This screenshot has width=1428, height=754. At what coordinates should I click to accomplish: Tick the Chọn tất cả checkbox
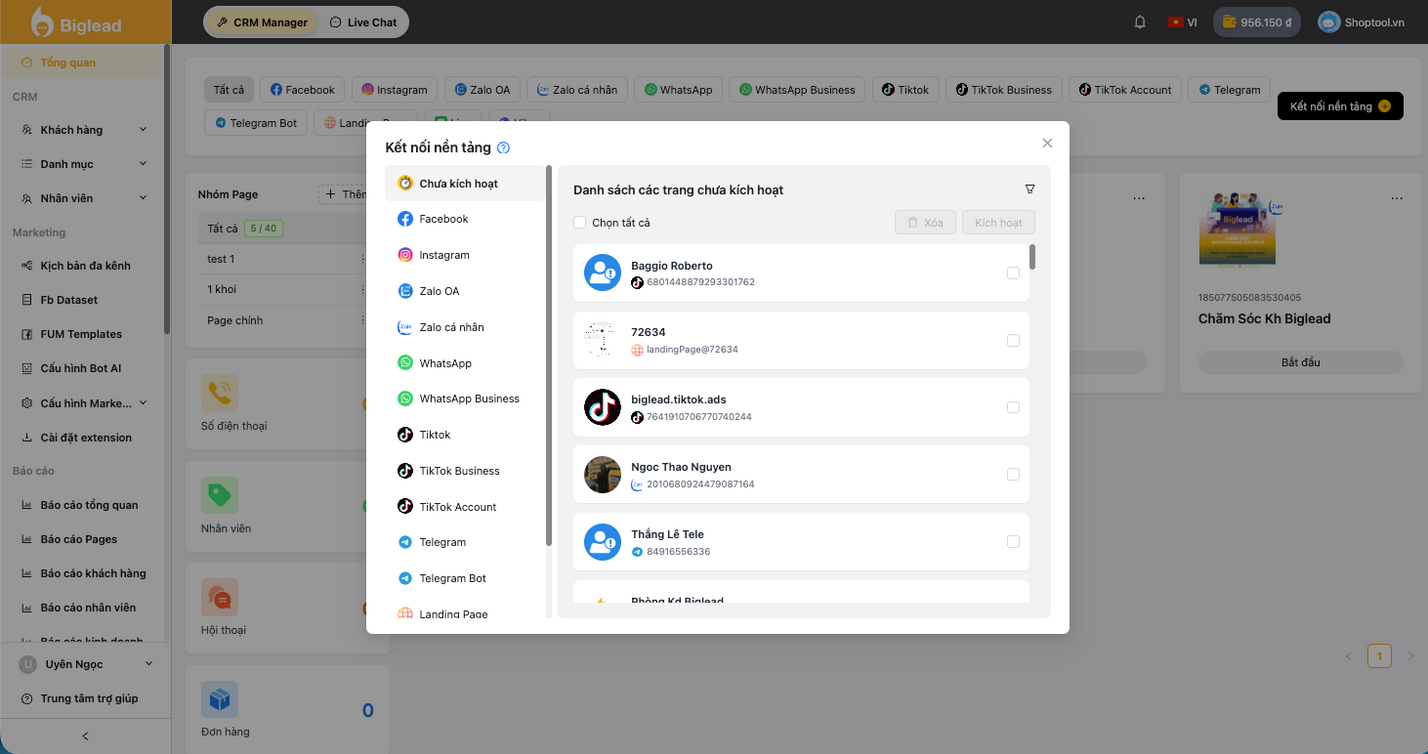click(580, 222)
